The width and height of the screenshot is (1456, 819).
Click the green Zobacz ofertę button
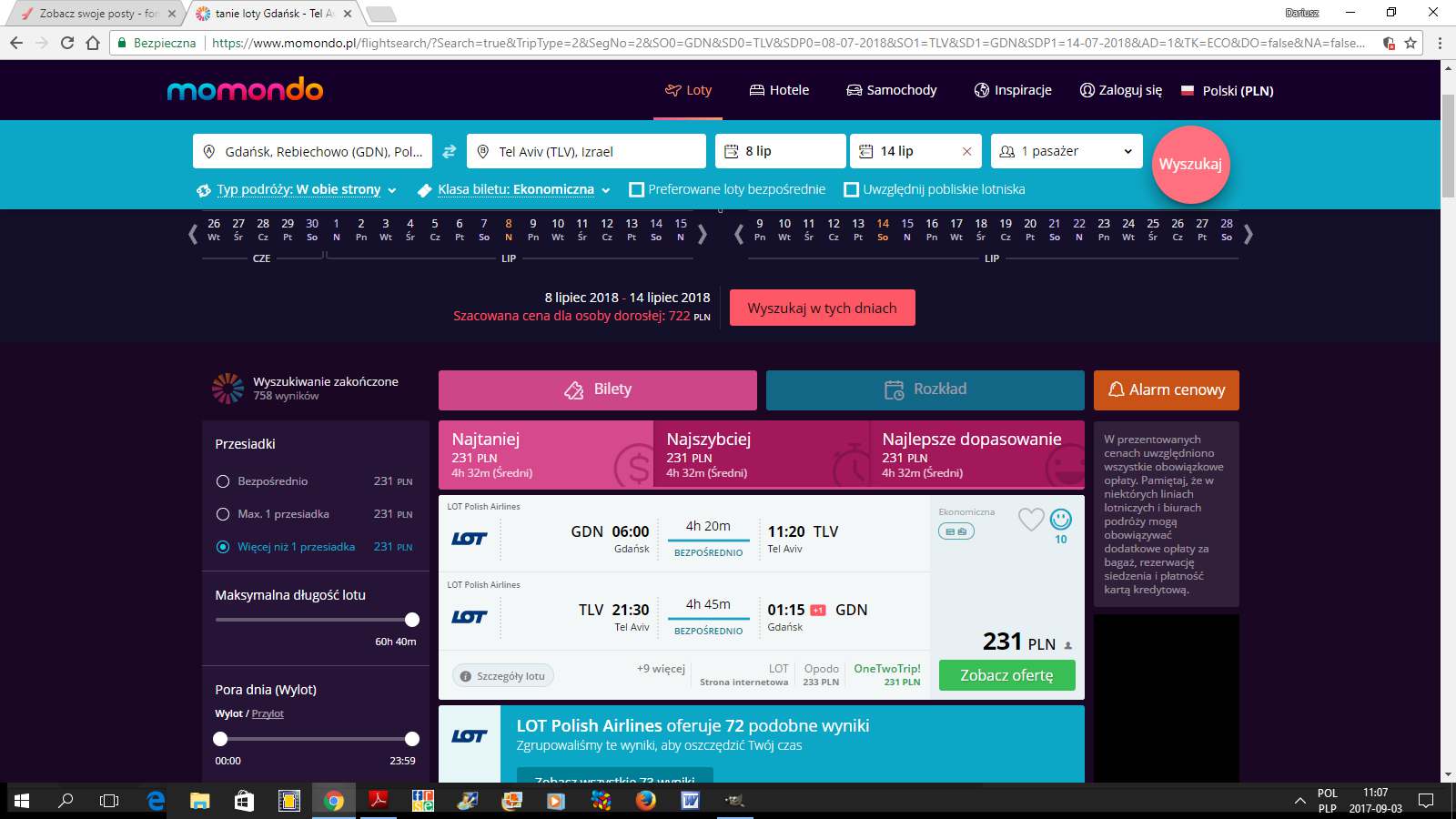(1006, 675)
